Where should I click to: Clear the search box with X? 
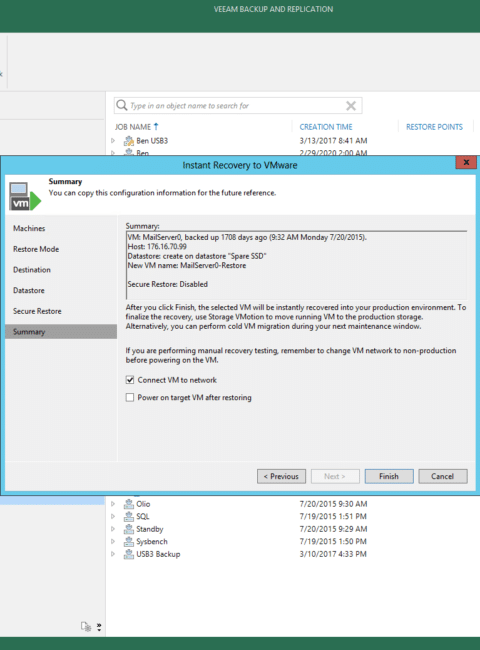point(351,106)
